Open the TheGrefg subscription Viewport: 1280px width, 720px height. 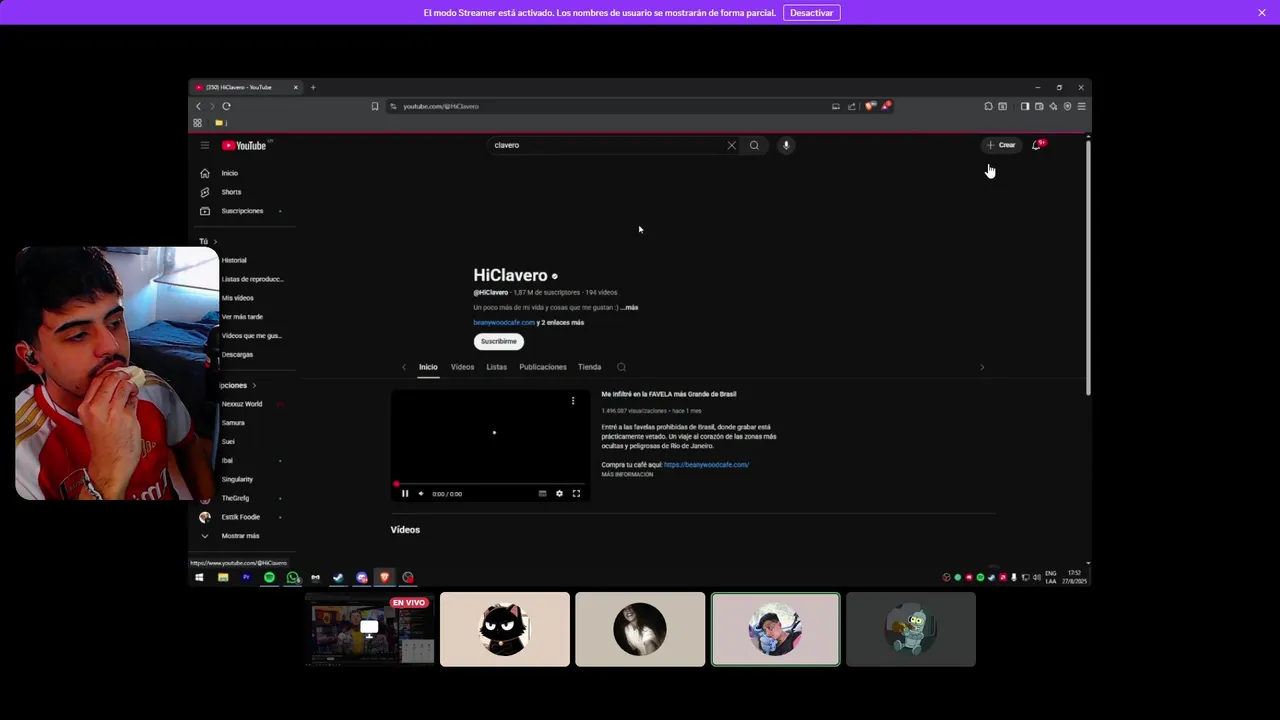coord(235,498)
